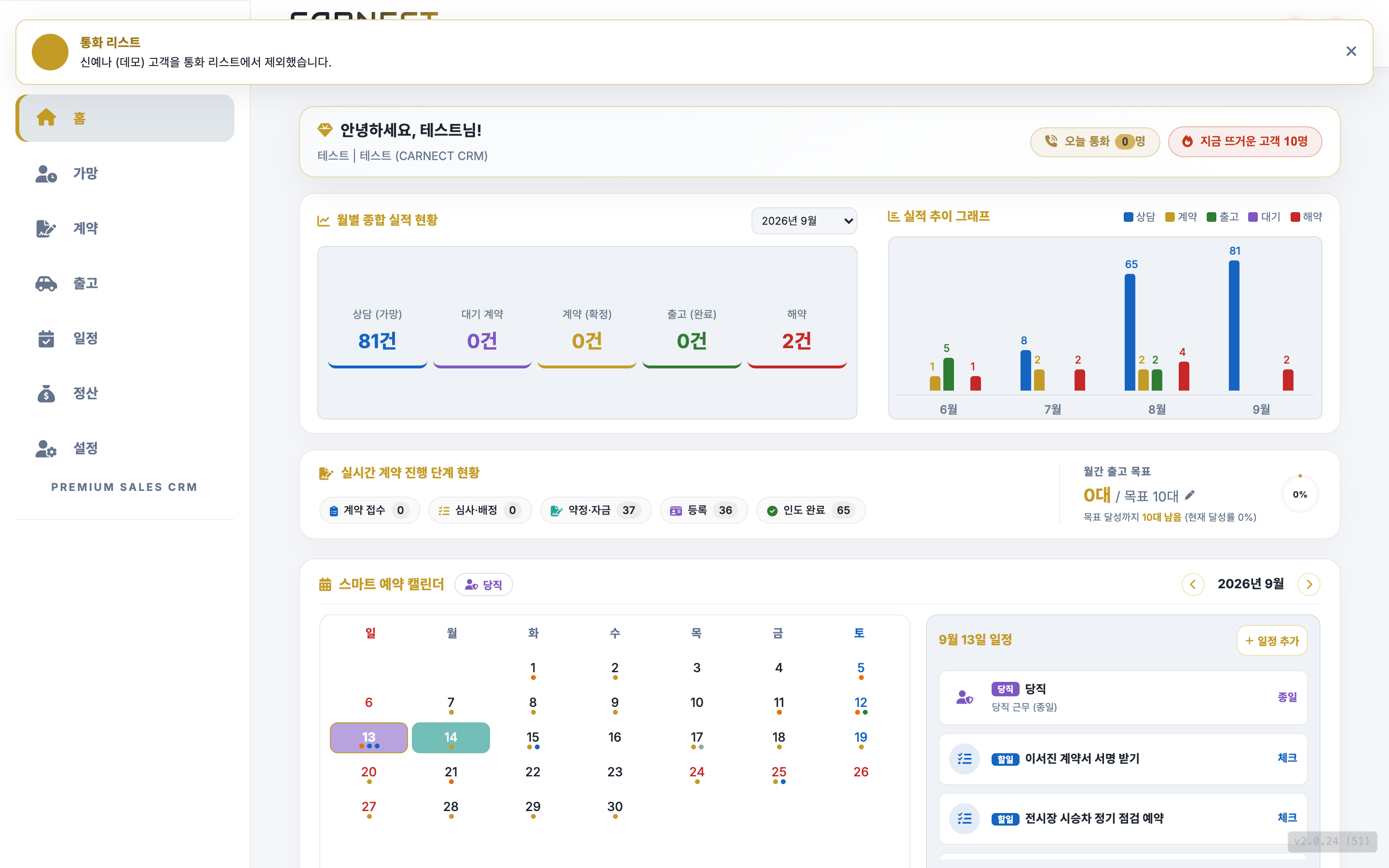
Task: Close the 통화 리스트 notification banner
Action: click(1351, 51)
